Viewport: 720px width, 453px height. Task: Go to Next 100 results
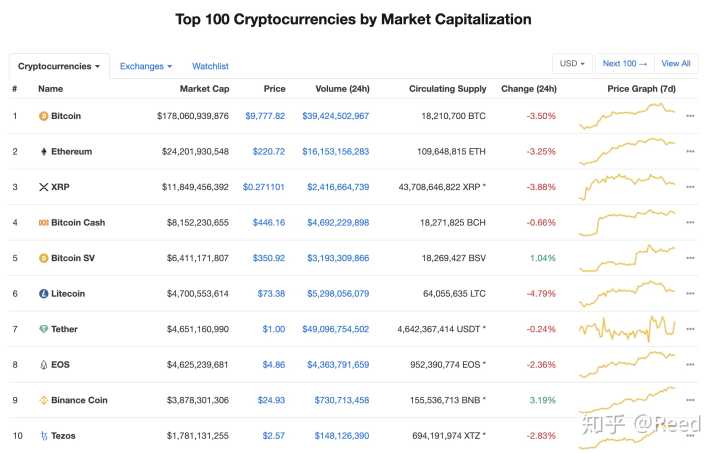point(624,64)
